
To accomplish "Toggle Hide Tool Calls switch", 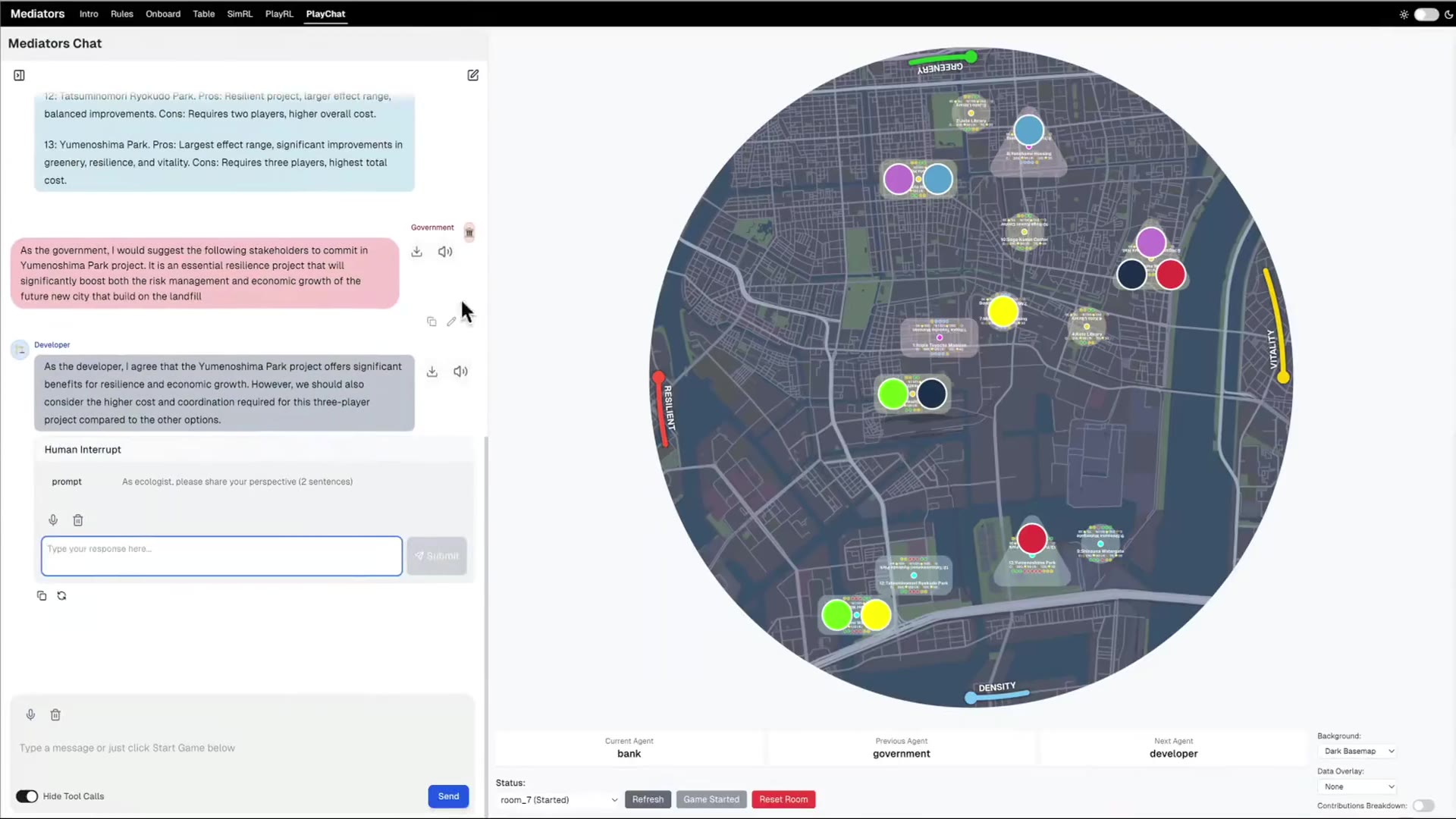I will click(x=27, y=796).
